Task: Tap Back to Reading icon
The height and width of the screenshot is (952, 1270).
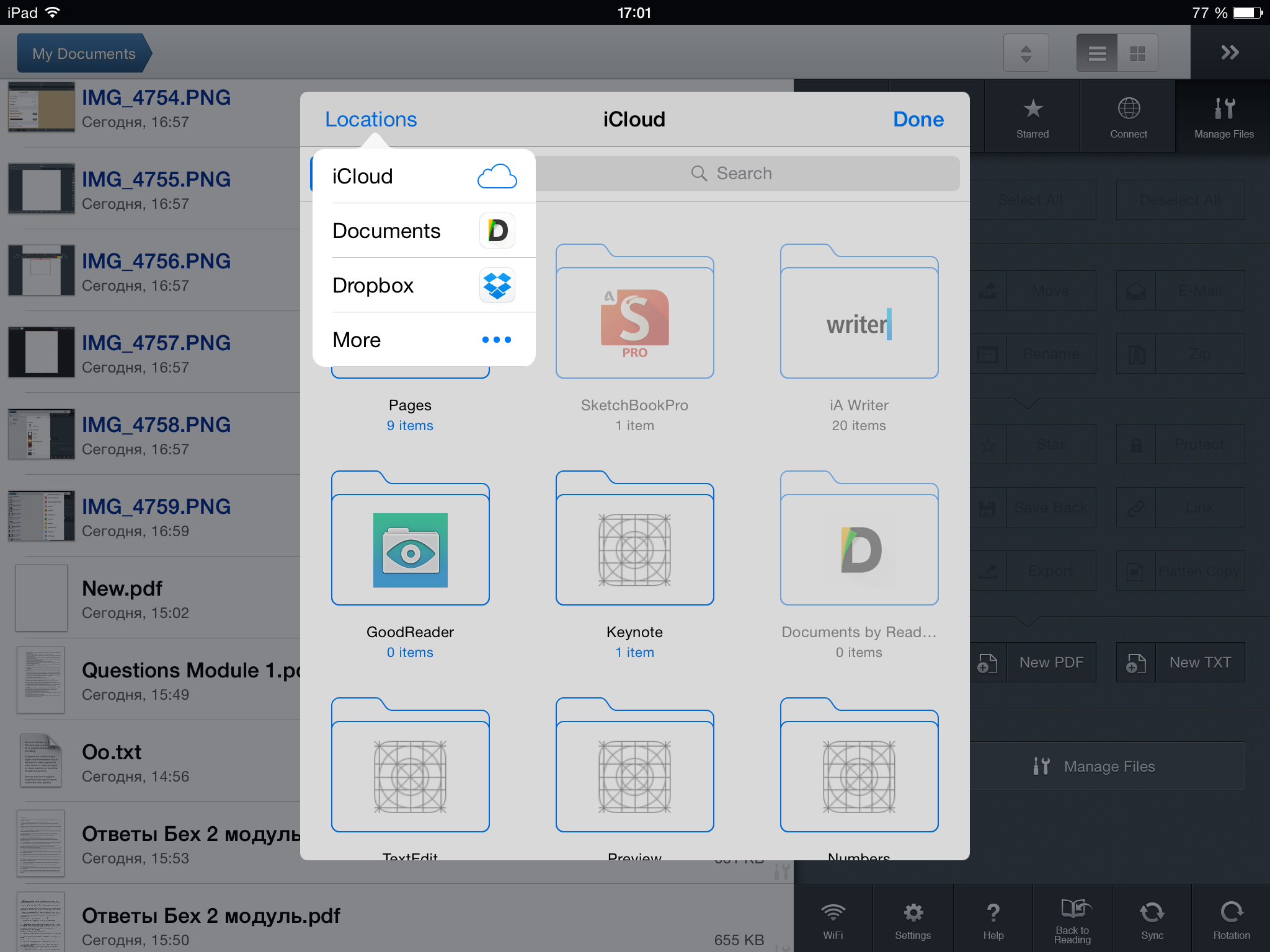Action: pos(1072,920)
